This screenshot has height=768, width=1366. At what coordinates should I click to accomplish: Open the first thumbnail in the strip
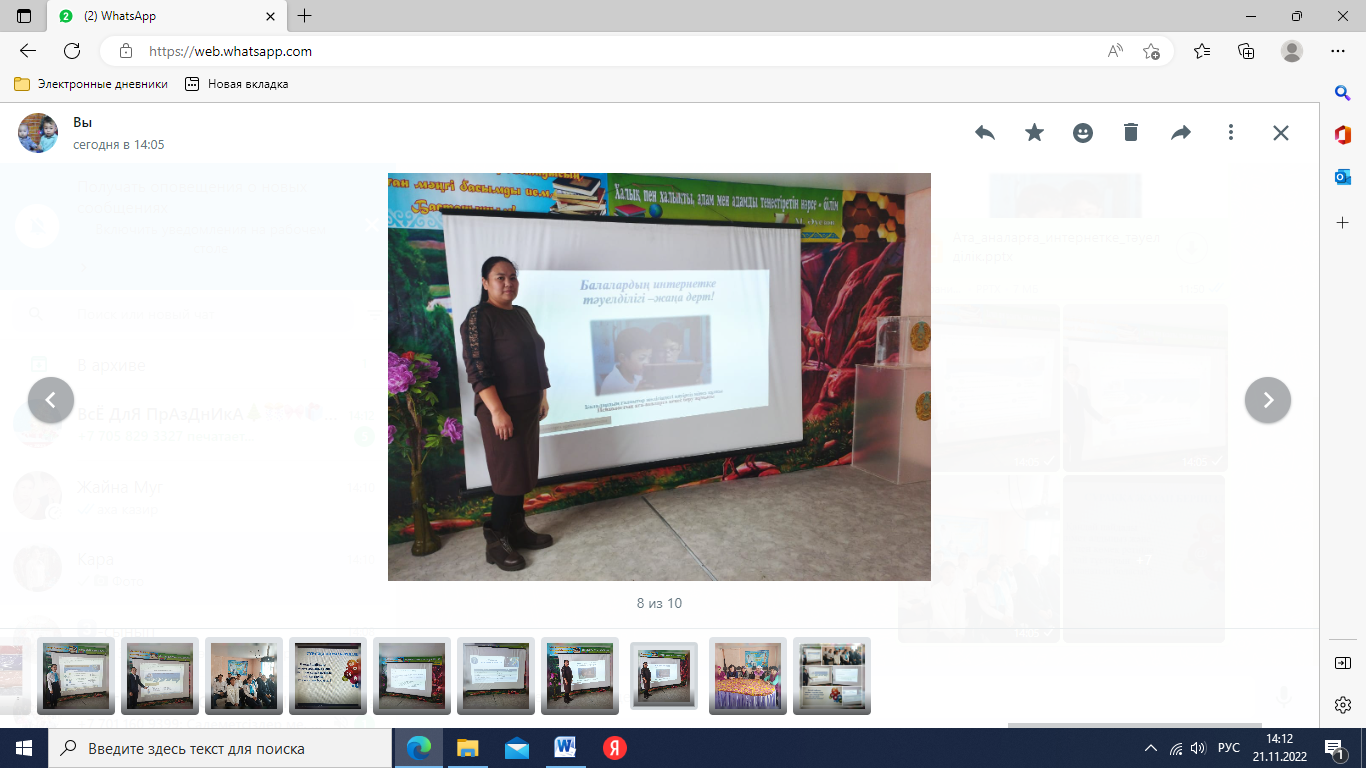(76, 676)
